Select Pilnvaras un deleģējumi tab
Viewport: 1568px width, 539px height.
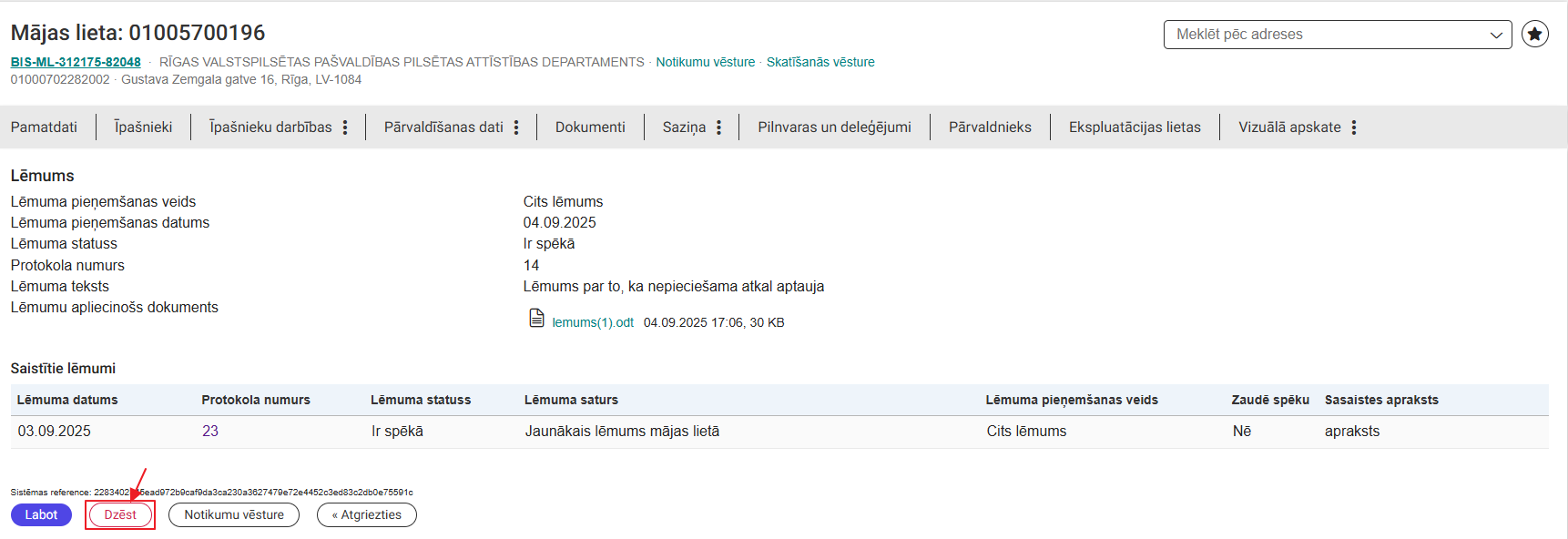coord(834,127)
